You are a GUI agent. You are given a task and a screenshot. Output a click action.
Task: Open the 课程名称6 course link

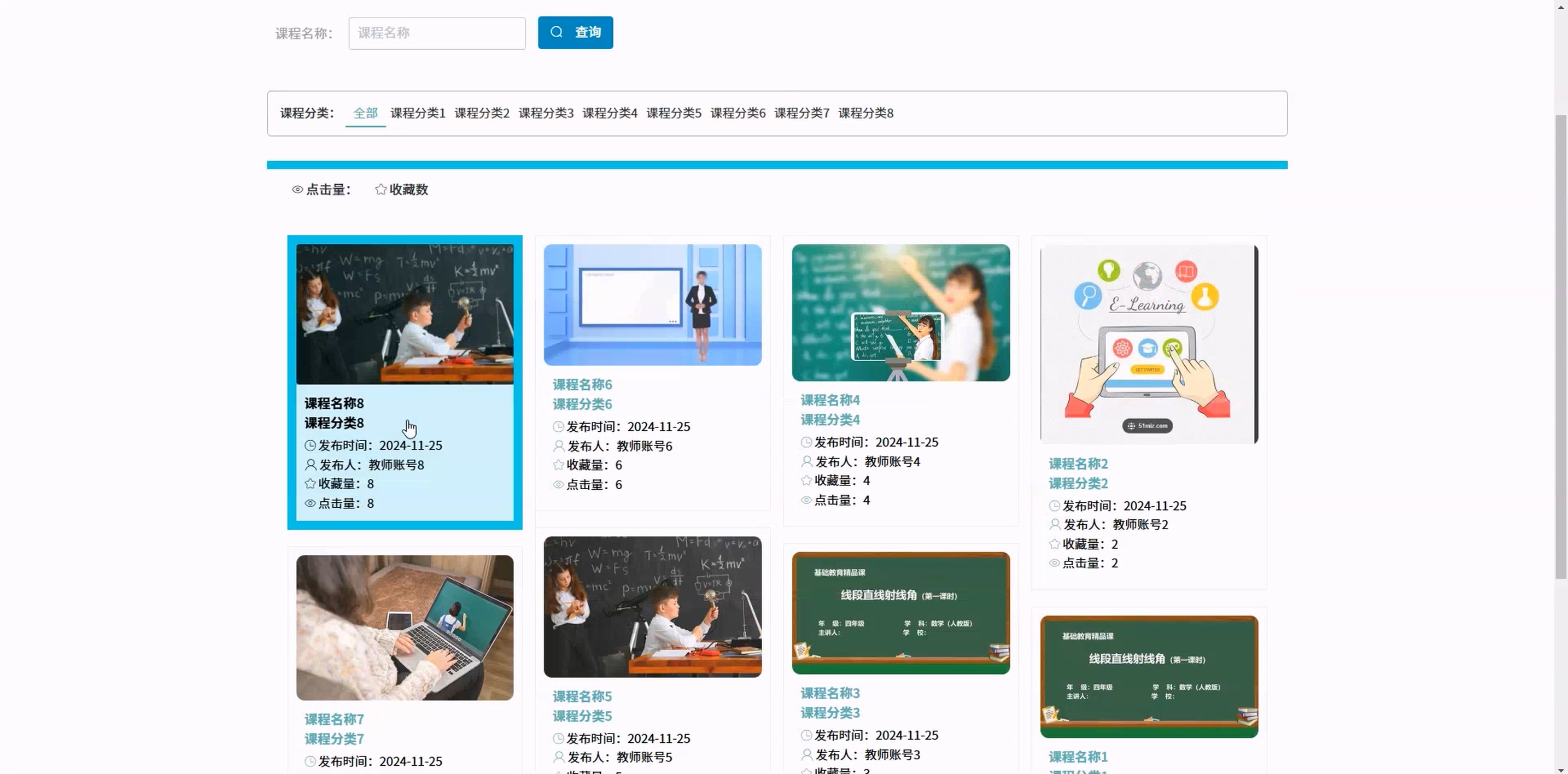coord(582,385)
